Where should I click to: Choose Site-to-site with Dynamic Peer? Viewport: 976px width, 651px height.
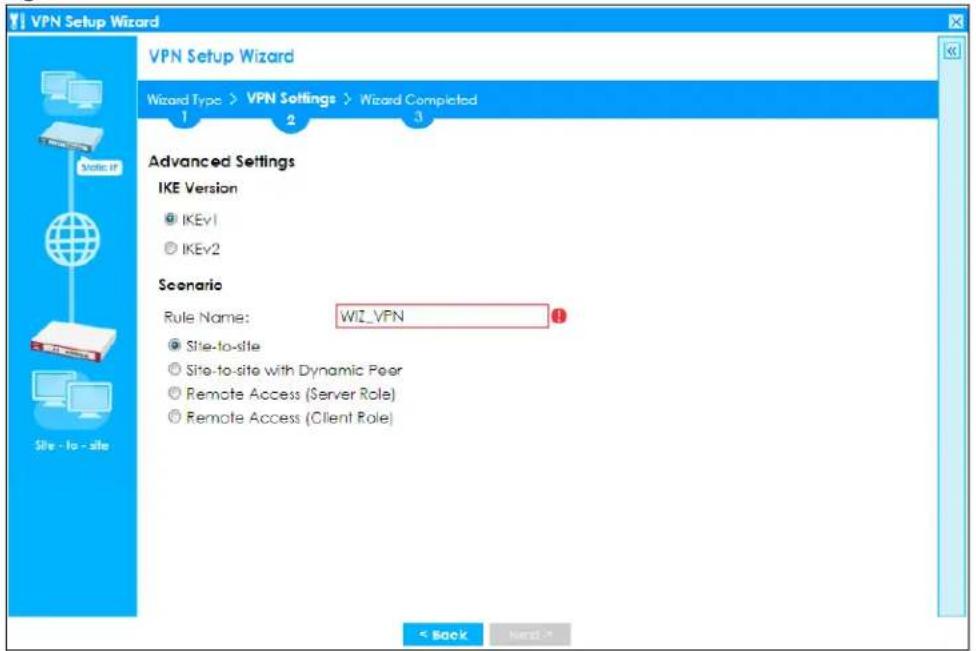(175, 370)
